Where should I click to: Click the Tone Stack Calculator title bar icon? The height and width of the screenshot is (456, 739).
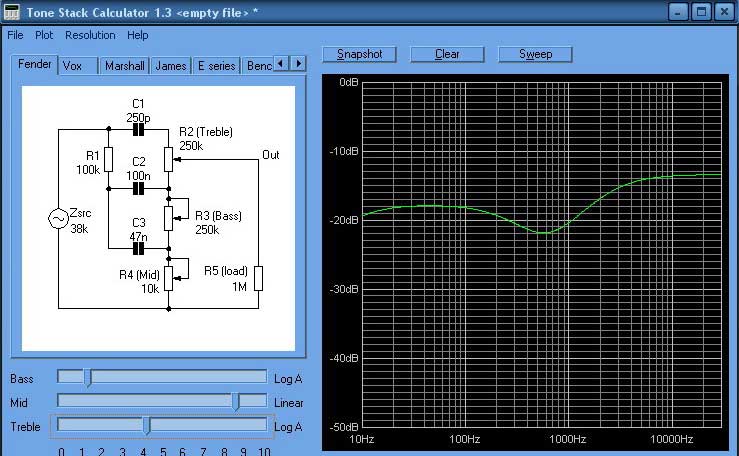click(11, 12)
